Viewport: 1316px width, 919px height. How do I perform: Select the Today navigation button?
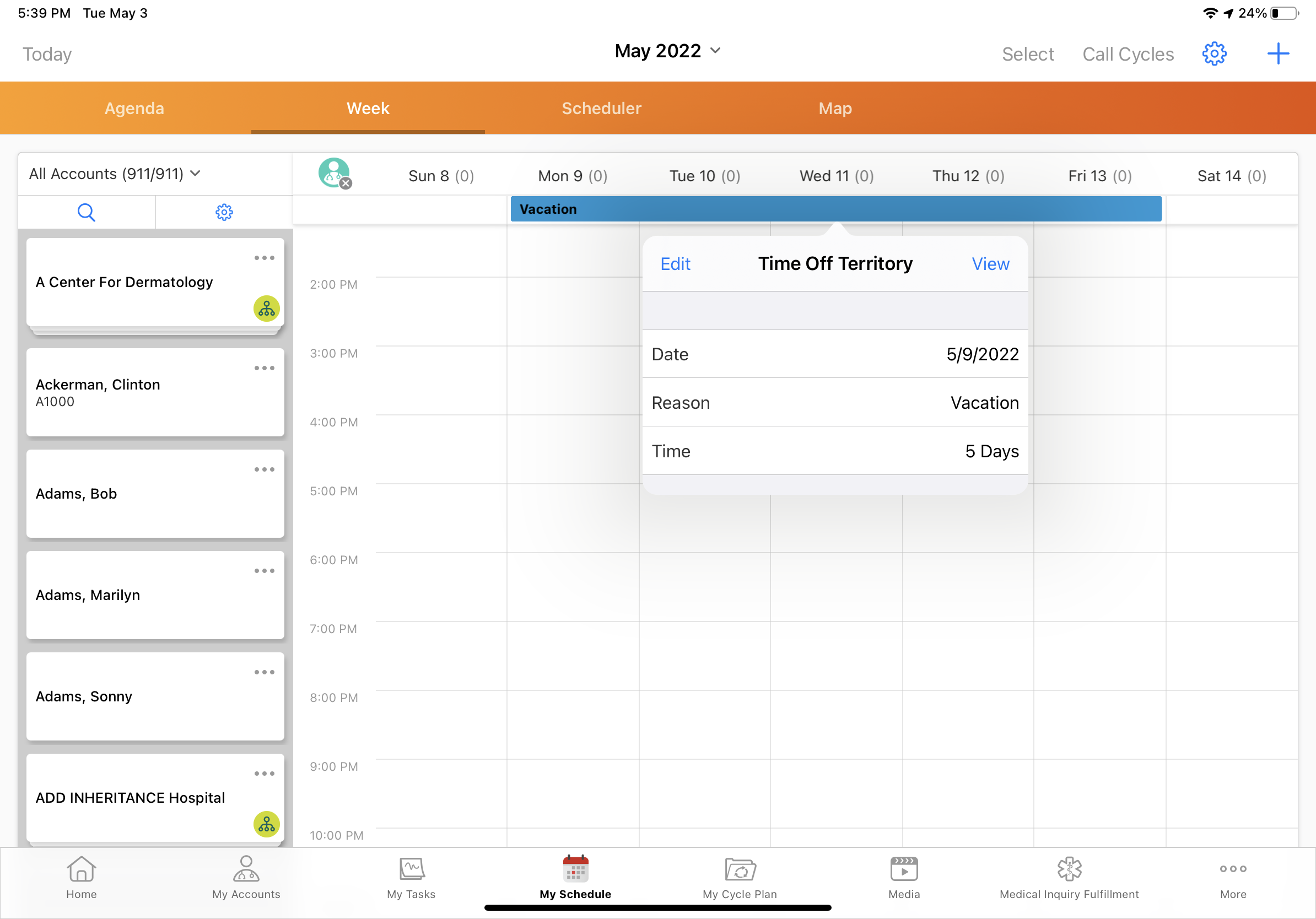(46, 53)
